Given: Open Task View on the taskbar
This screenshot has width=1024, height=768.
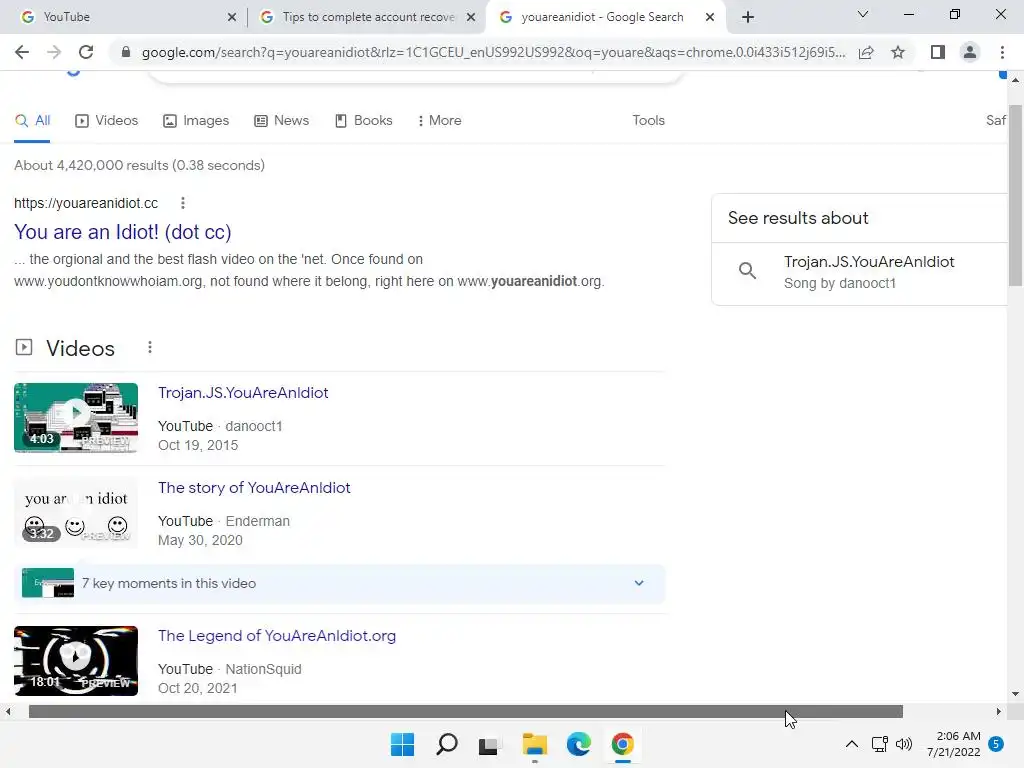Looking at the screenshot, I should click(490, 745).
